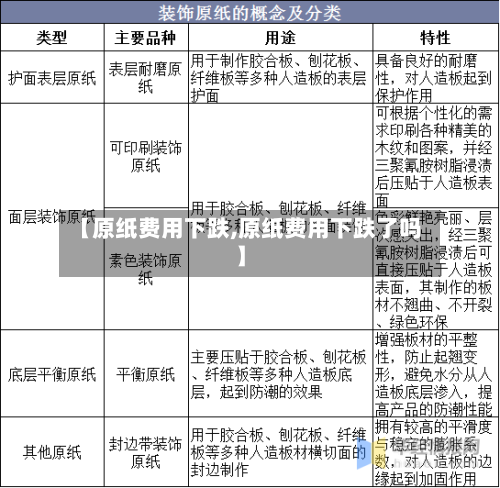This screenshot has width=500, height=488.
Task: Click the 素色装饰原纸 variety cell
Action: click(146, 269)
